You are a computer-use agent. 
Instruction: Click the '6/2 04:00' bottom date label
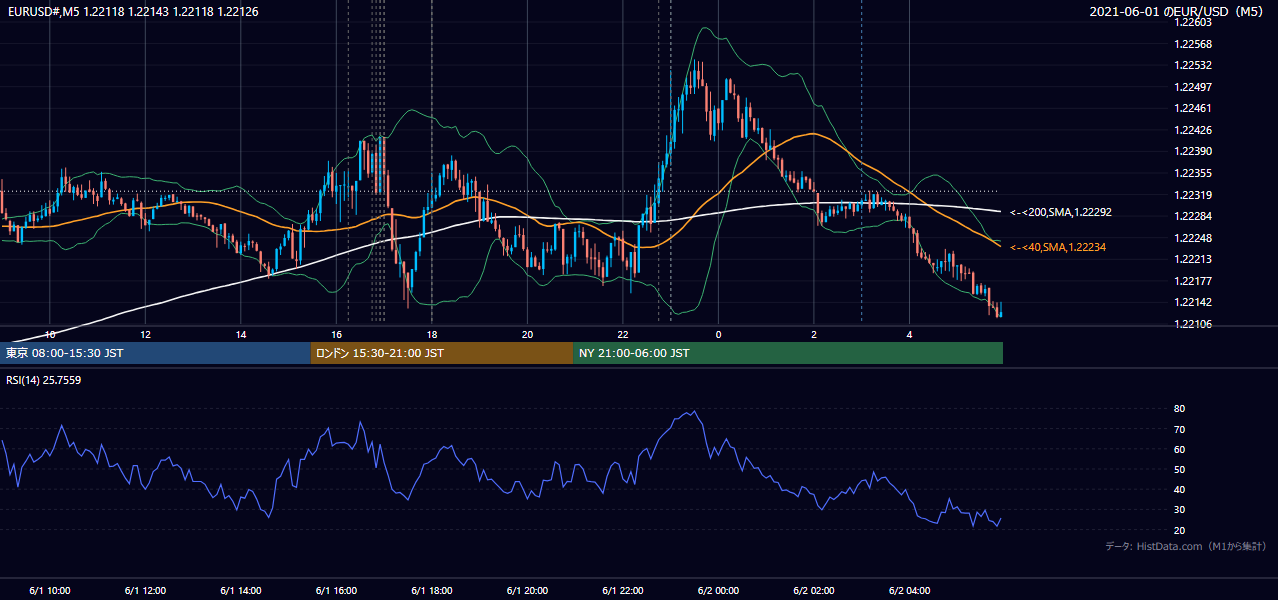[909, 591]
